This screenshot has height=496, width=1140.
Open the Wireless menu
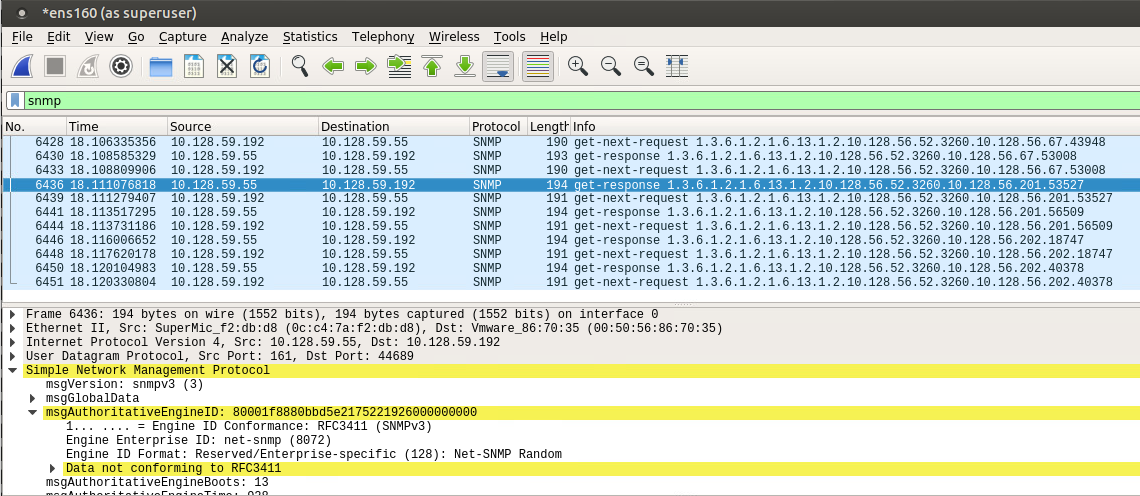[x=454, y=36]
